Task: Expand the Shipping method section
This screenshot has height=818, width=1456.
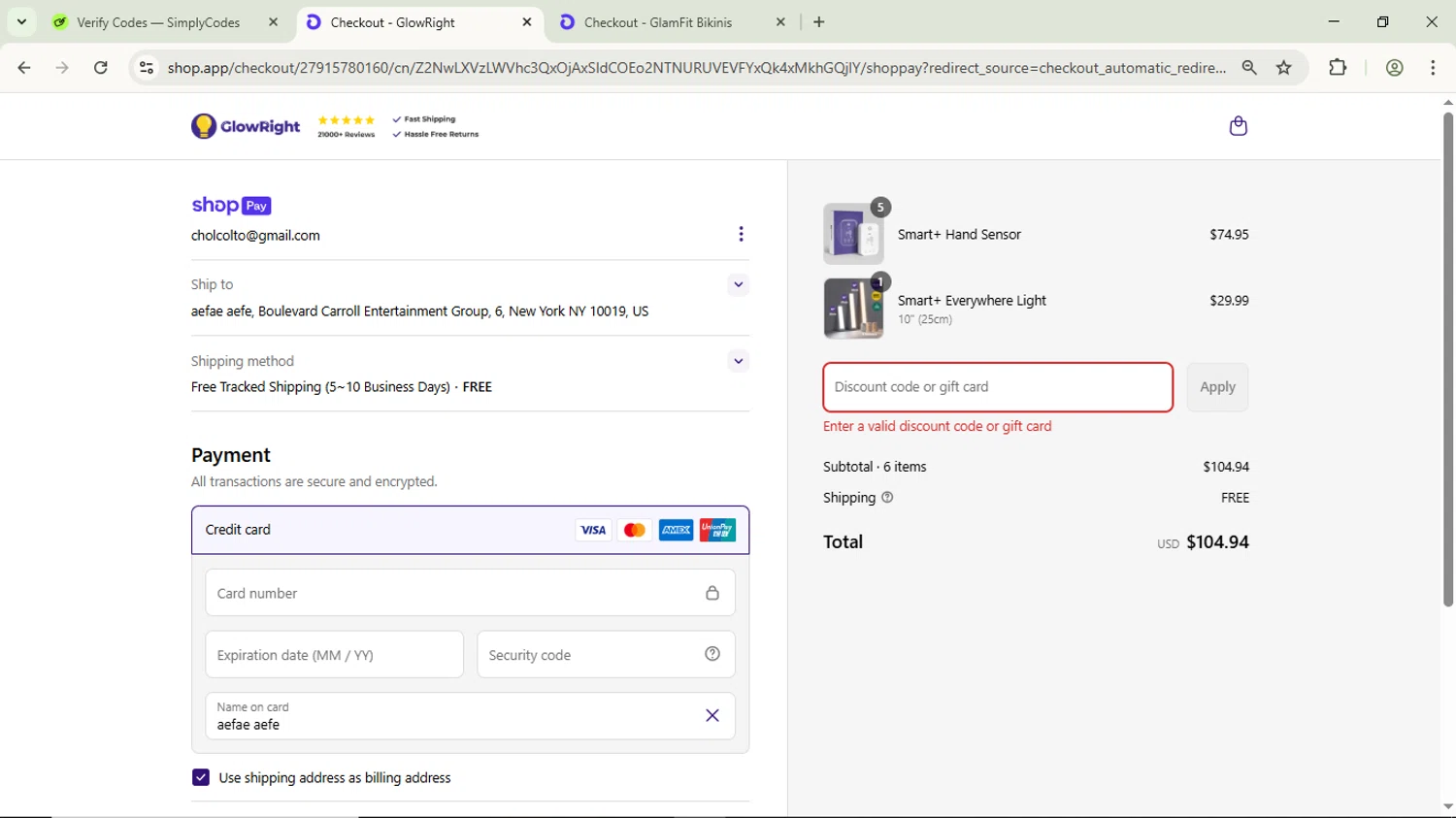Action: [739, 361]
